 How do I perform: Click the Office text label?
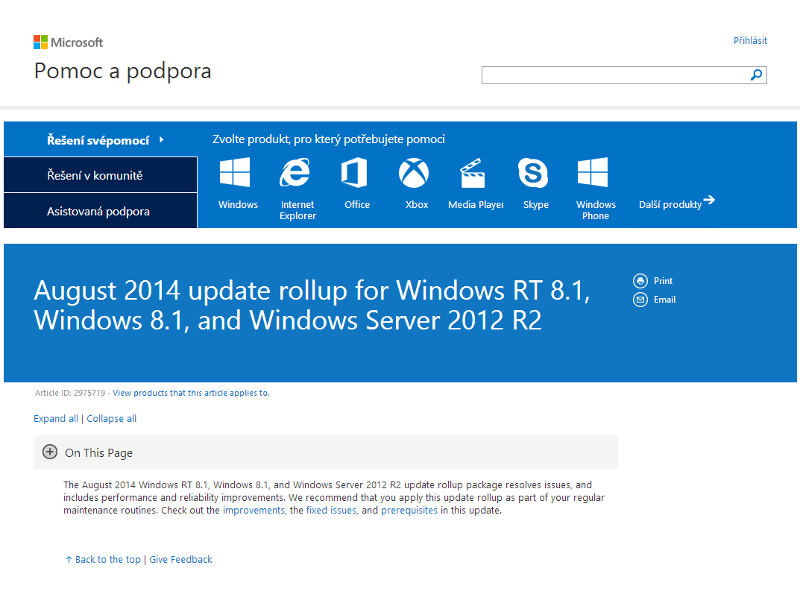(357, 205)
